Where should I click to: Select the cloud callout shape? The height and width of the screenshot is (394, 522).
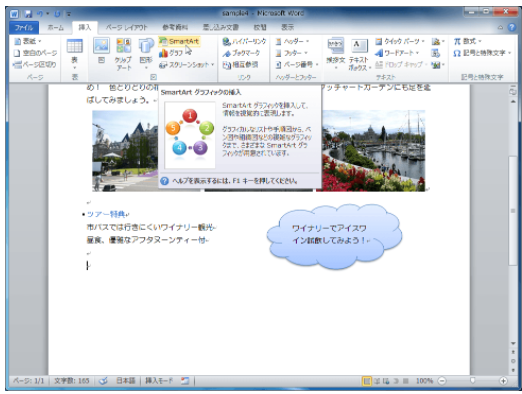(334, 236)
